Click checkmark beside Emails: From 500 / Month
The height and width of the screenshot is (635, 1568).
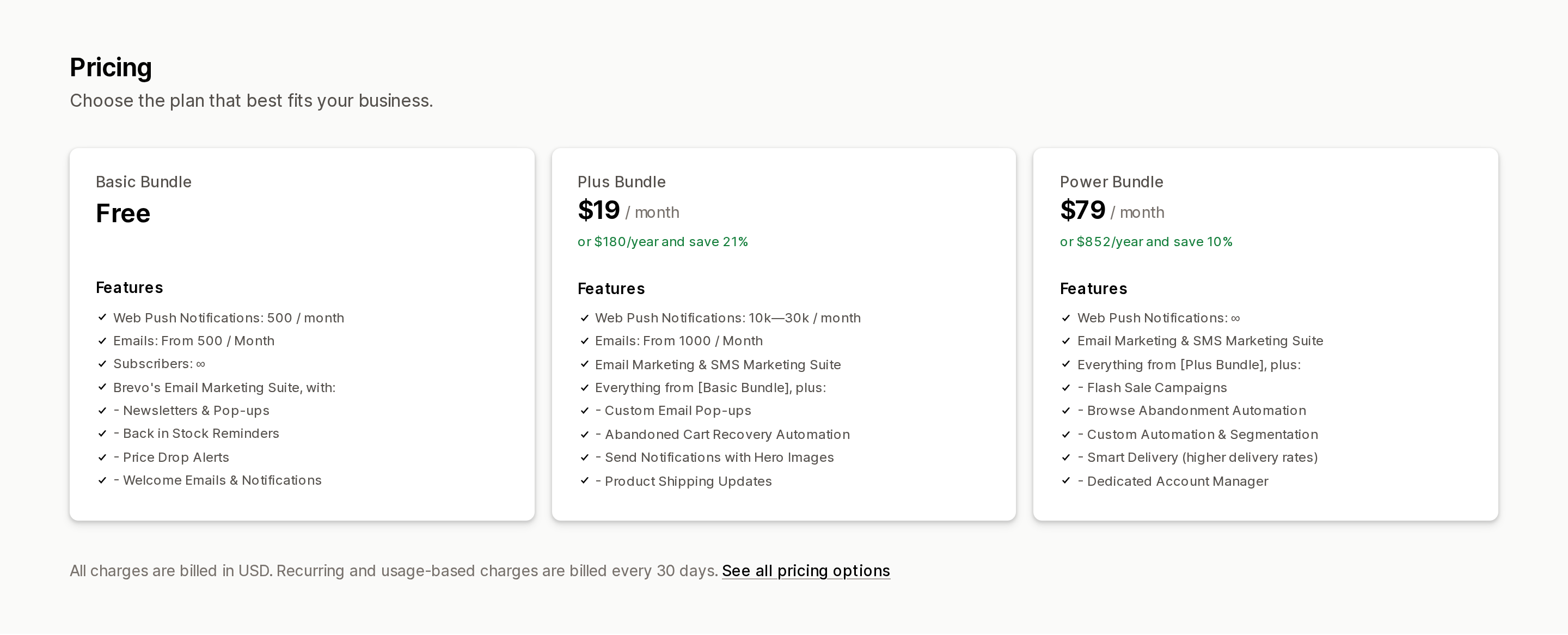tap(102, 341)
